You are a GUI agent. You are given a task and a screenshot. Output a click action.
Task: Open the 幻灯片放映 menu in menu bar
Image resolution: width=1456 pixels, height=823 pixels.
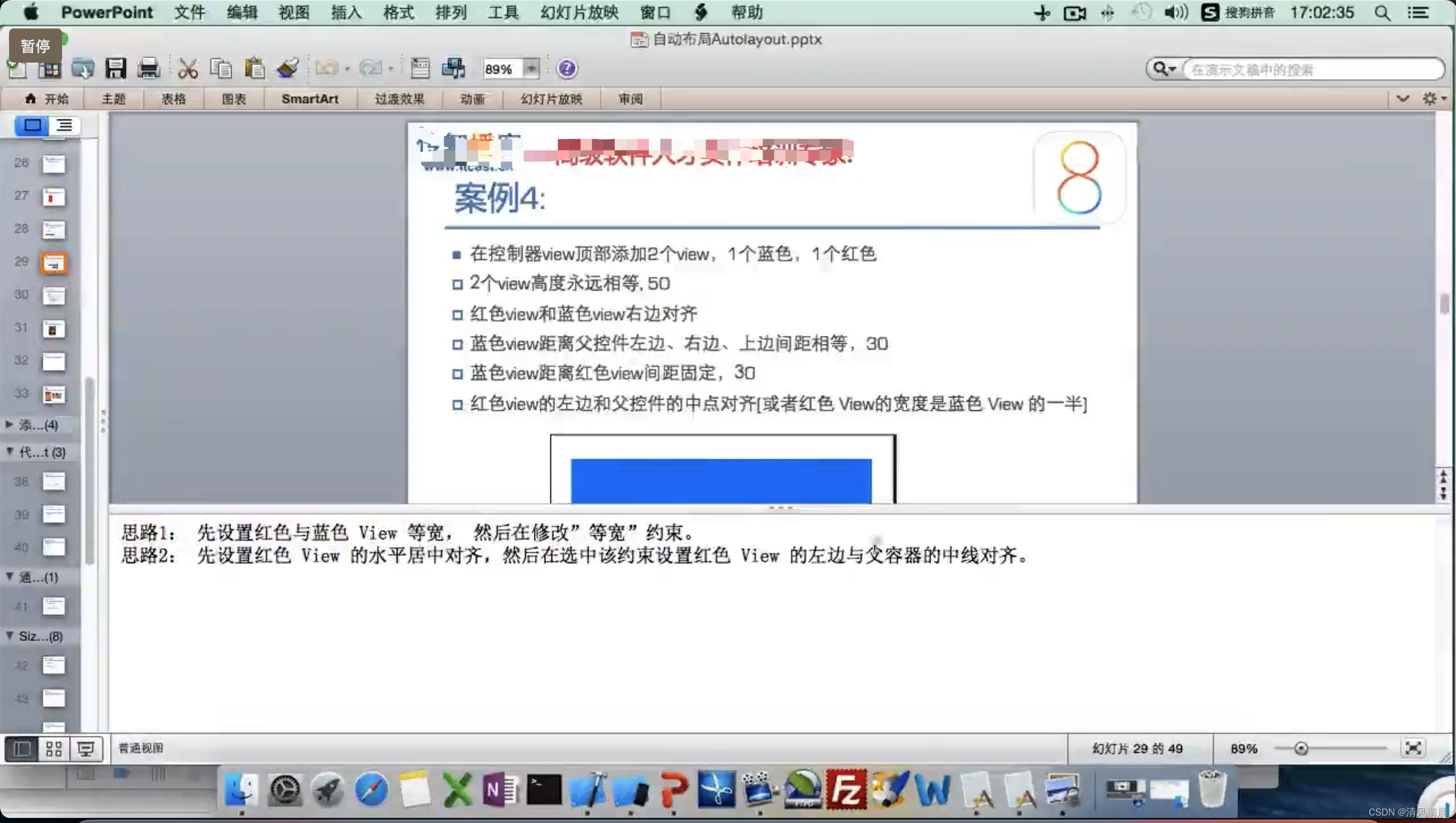click(579, 13)
